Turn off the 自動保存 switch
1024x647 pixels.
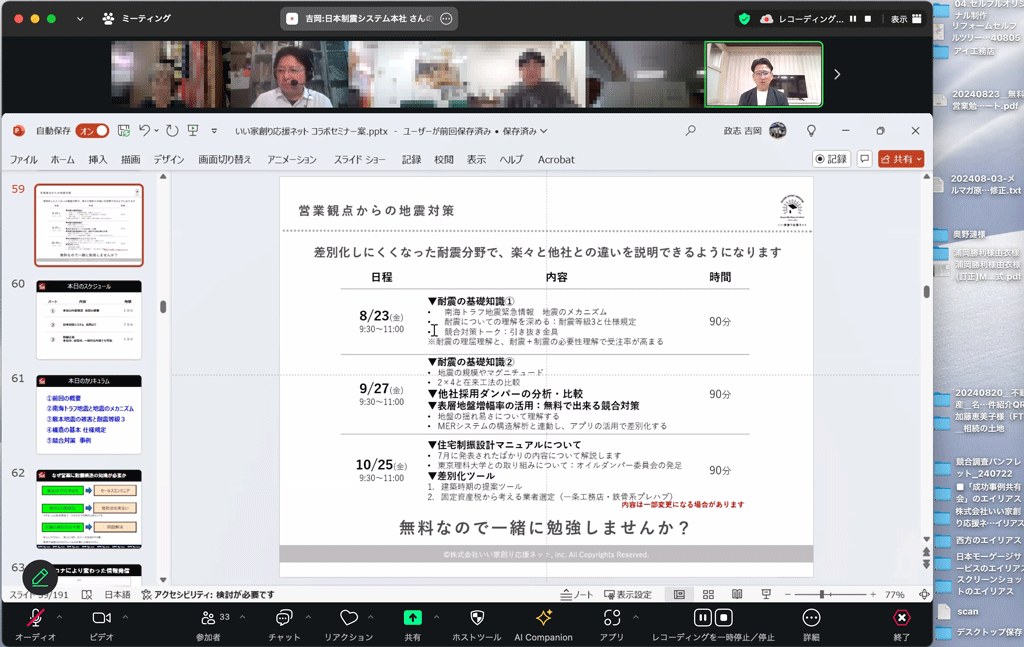click(x=92, y=131)
